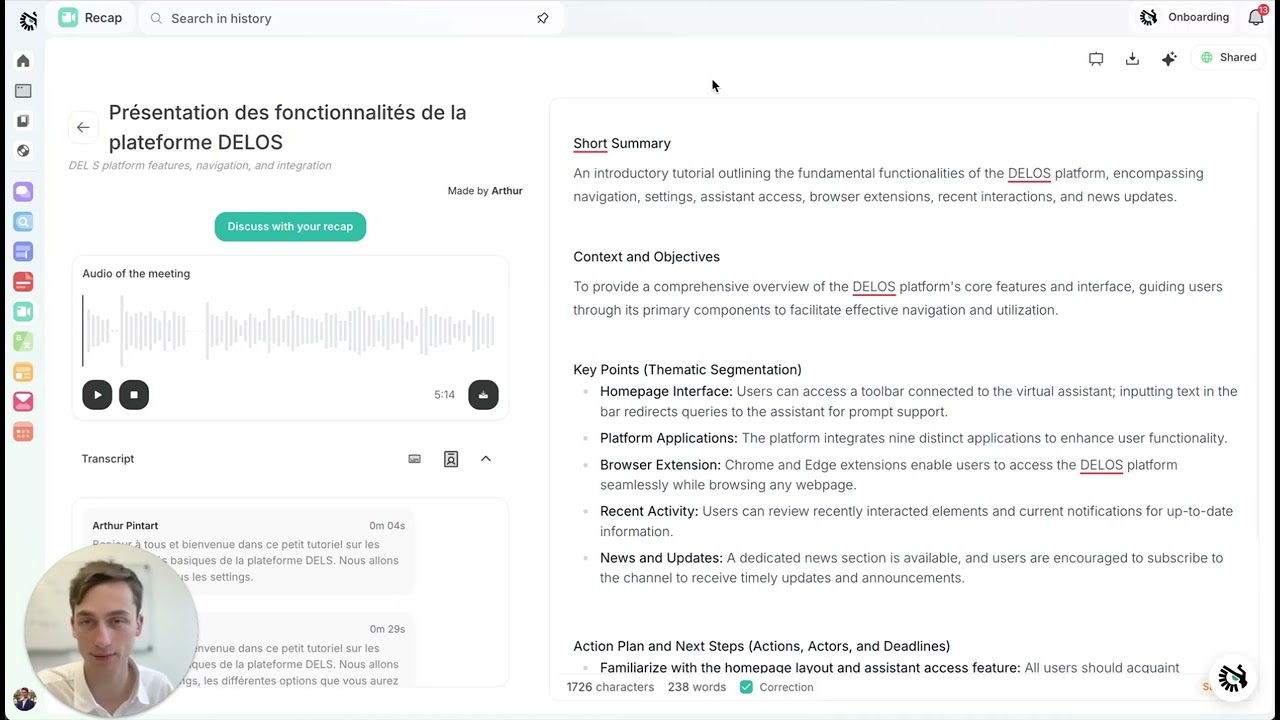Click Discuss with your recap button
The width and height of the screenshot is (1280, 720).
pos(290,226)
